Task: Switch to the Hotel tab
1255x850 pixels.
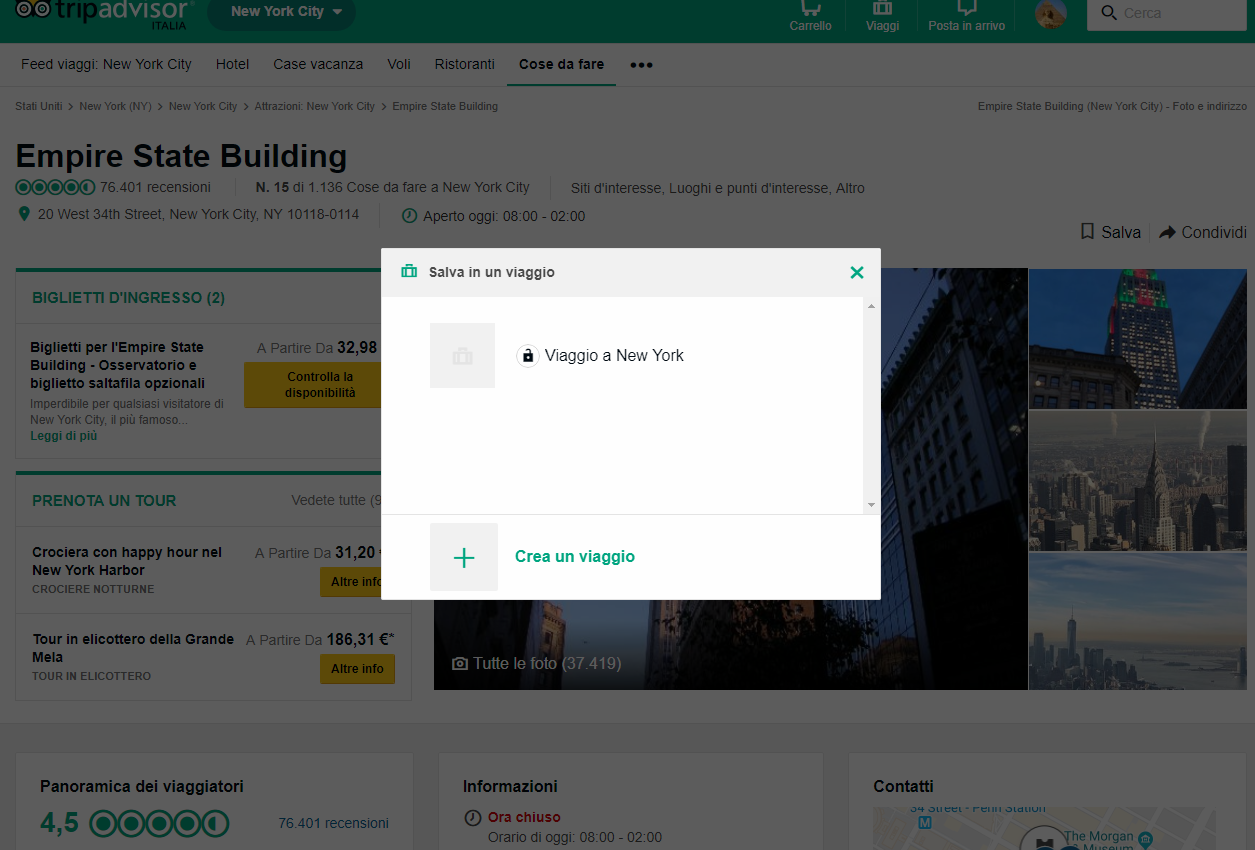Action: coord(232,64)
